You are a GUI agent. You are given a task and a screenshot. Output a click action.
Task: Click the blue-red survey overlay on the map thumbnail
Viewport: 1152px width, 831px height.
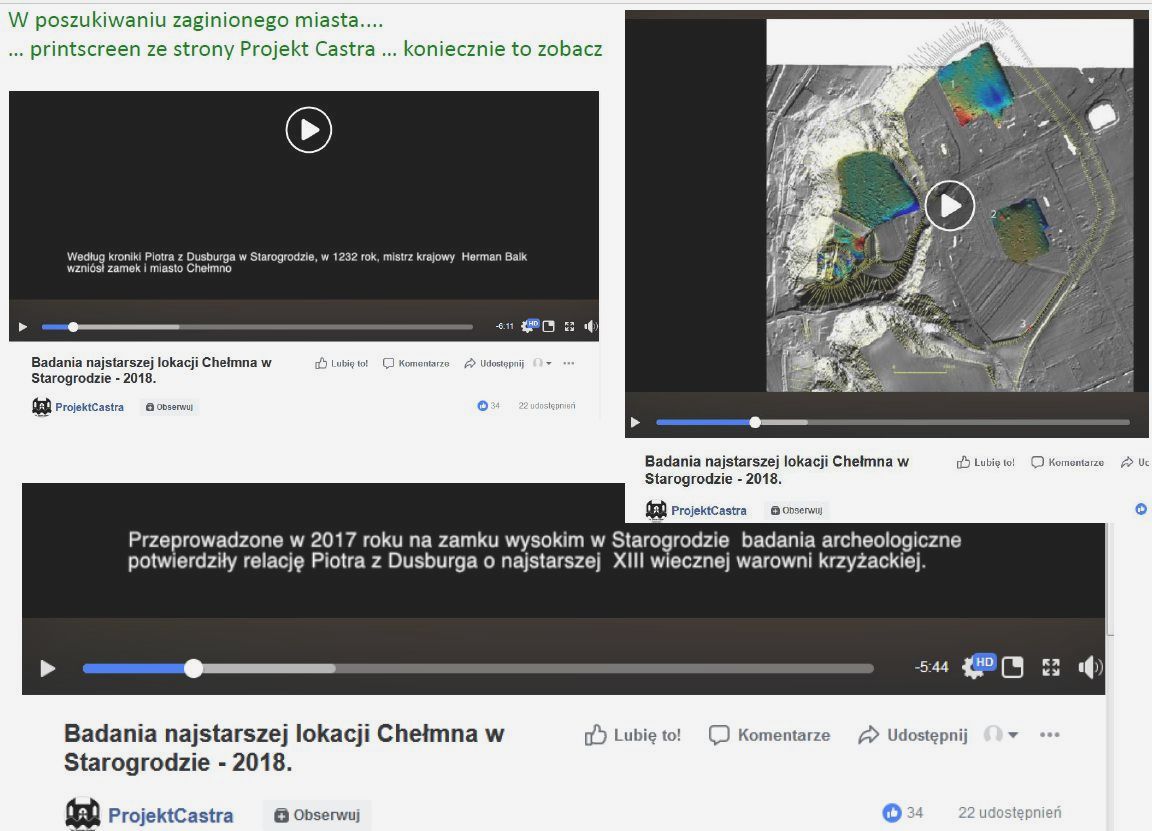point(976,87)
